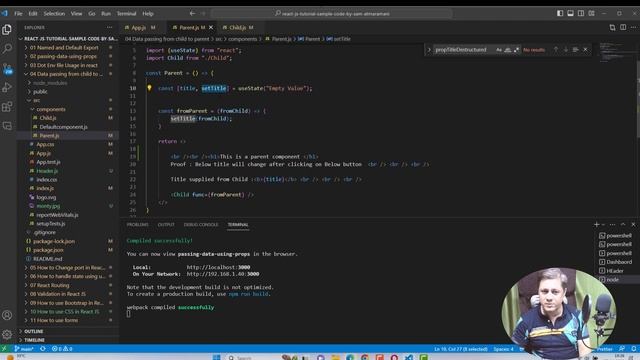
Task: Open errors and warnings count in status bar
Action: [x=62, y=349]
